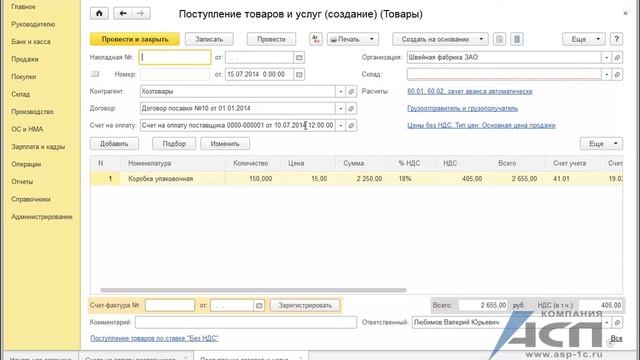This screenshot has width=640, height=360.
Task: Click the first icon after Создать на основании
Action: pos(499,39)
